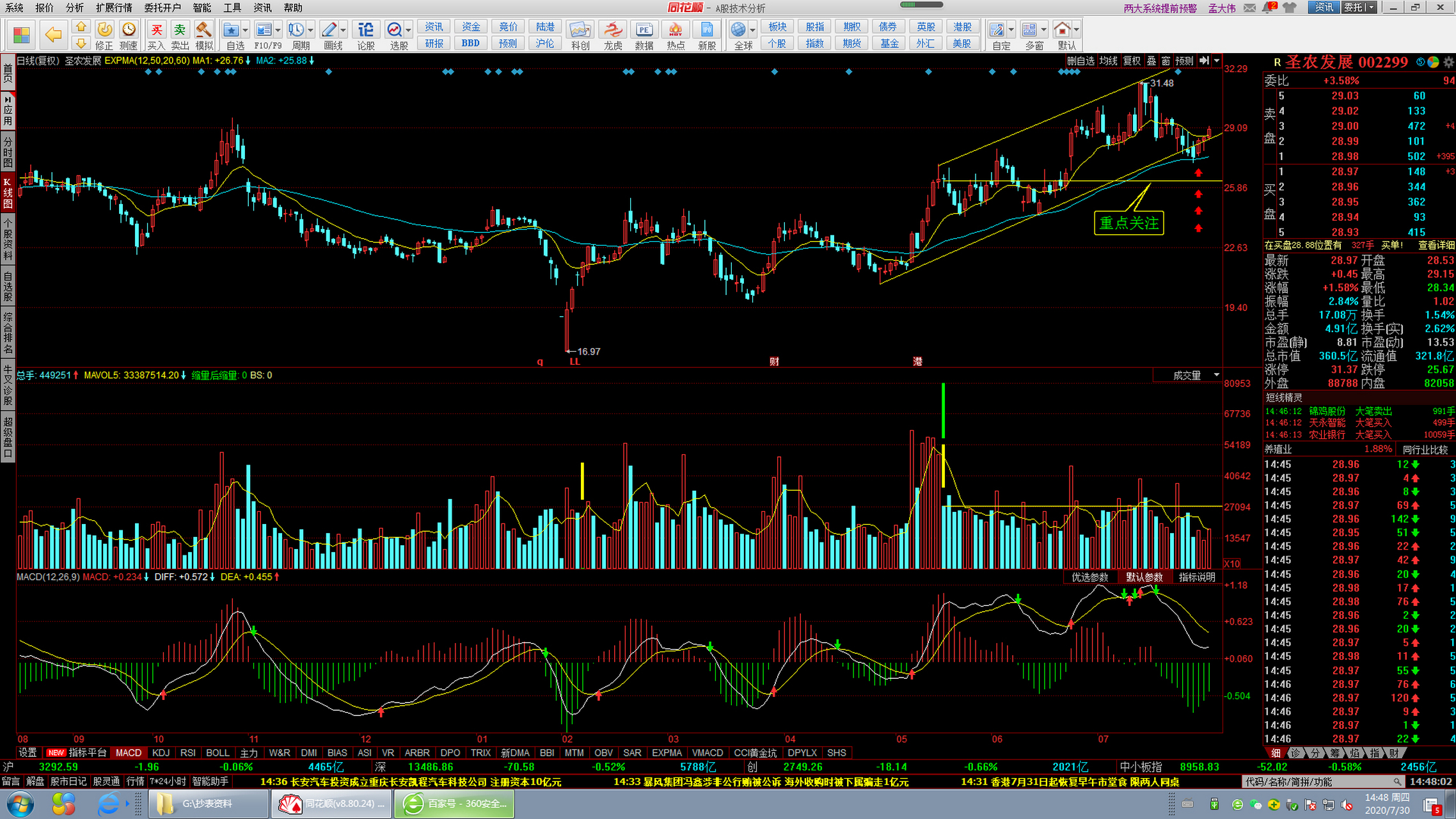Click the stock code search input field
This screenshot has height=819, width=1456.
[1317, 782]
